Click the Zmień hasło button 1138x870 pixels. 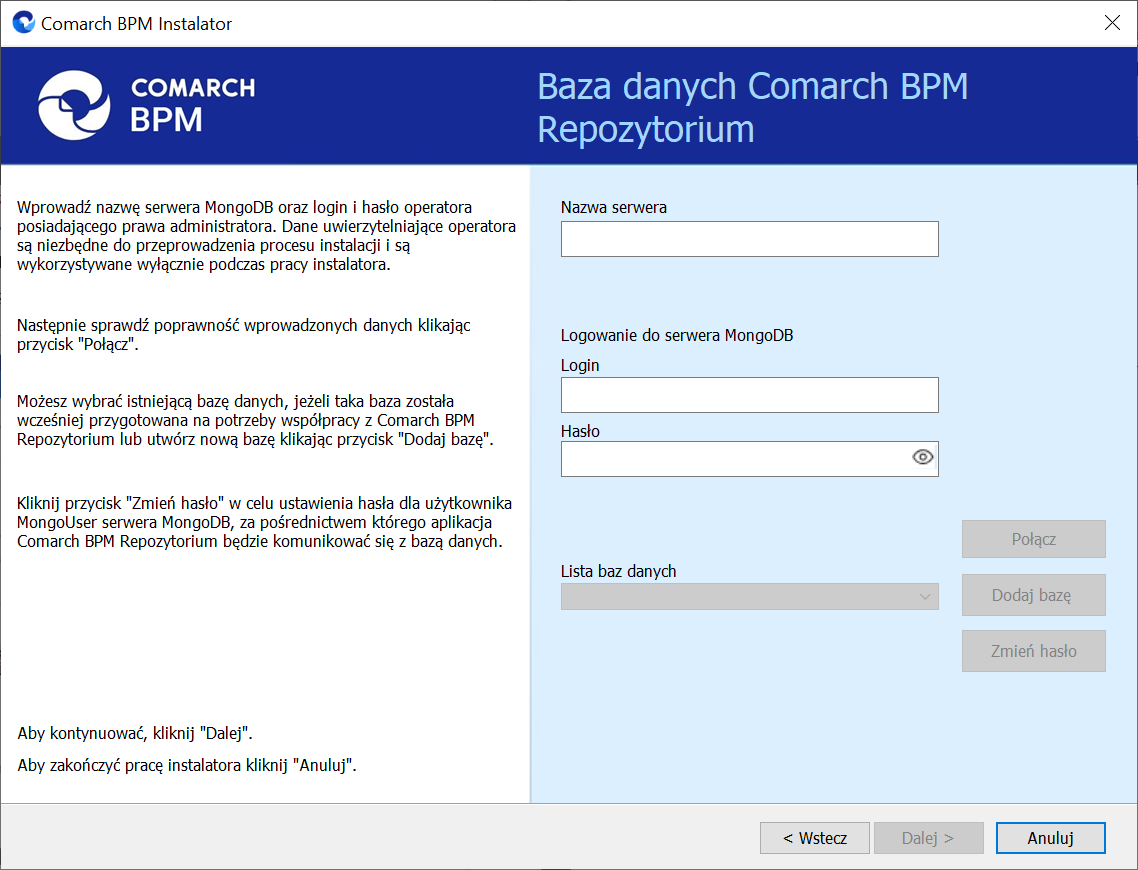point(1033,651)
